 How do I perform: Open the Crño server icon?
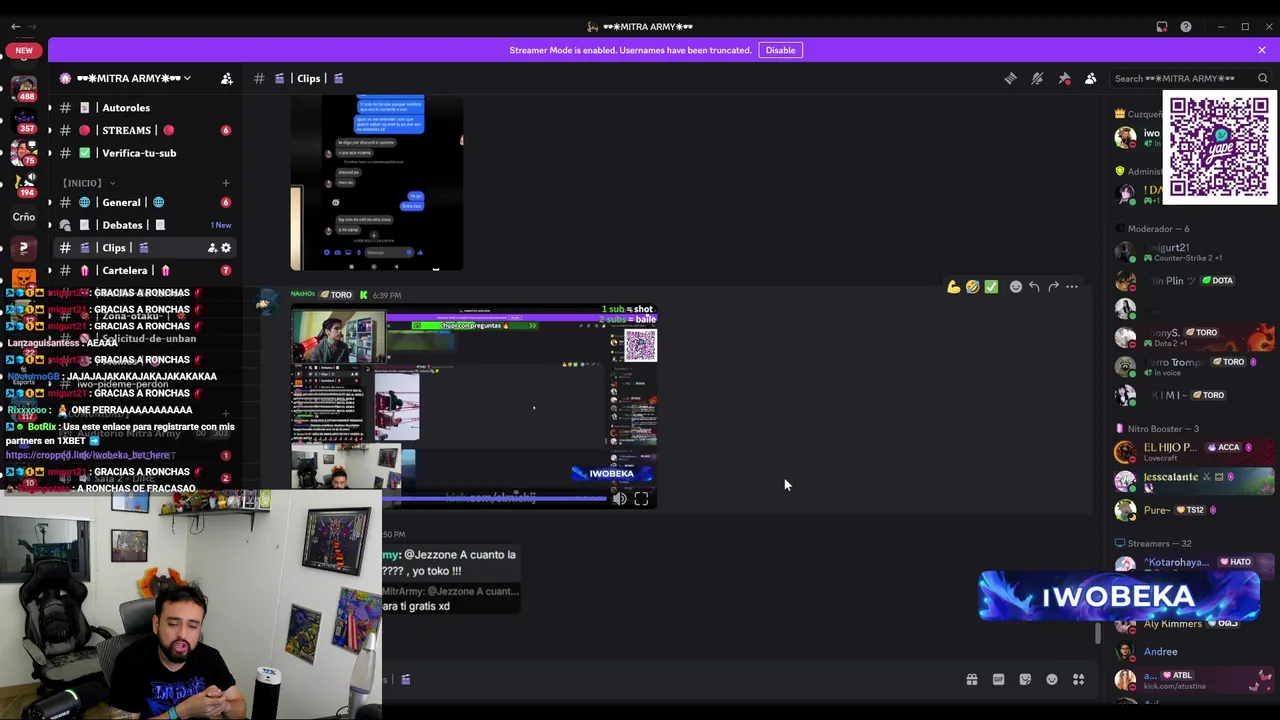point(24,216)
